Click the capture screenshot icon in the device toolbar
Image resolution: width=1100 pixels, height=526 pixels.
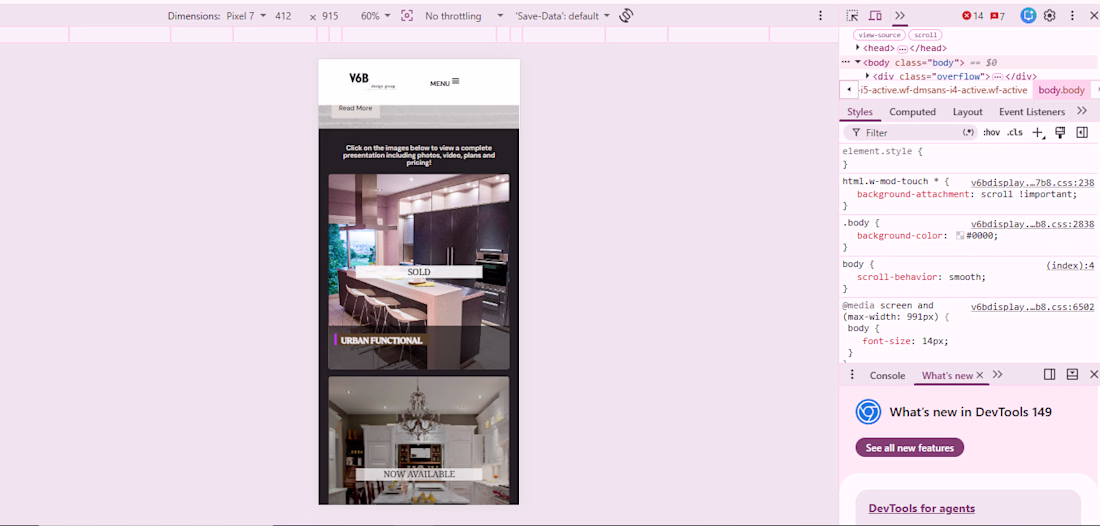[407, 15]
